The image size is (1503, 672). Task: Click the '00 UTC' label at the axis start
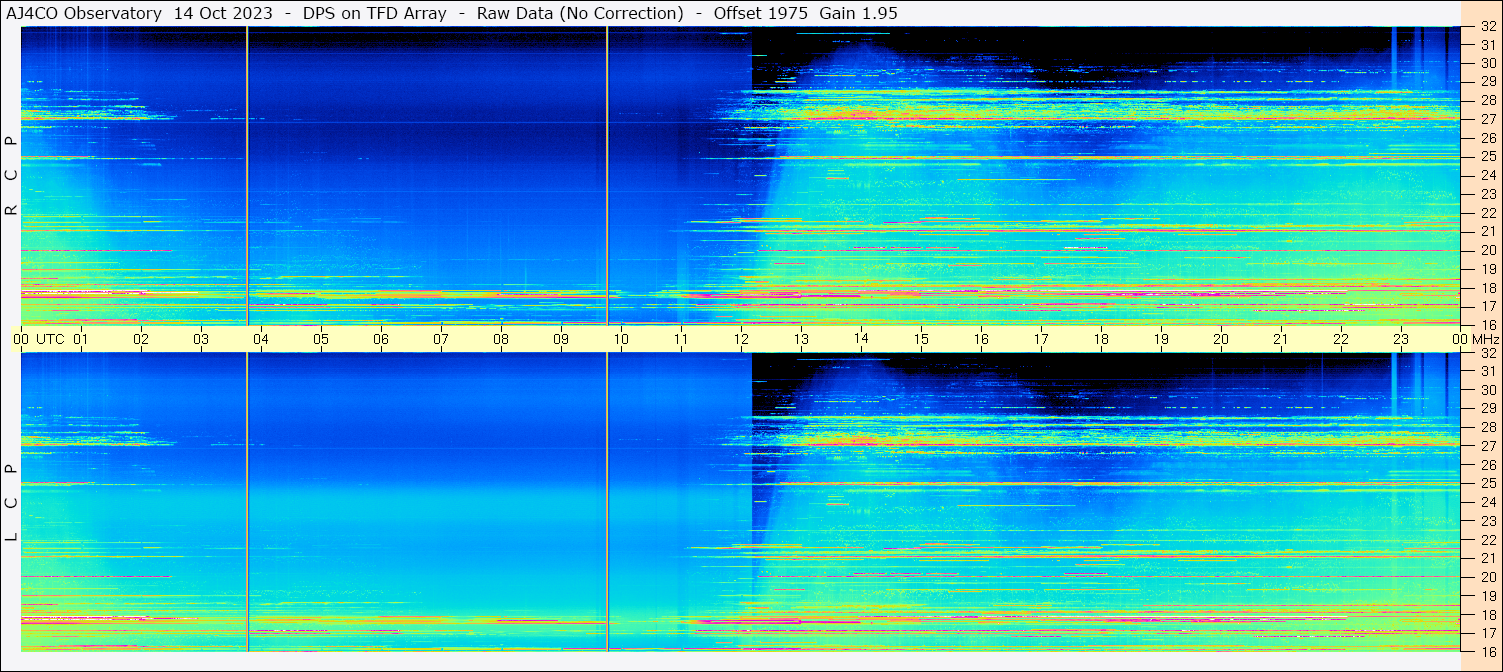40,339
